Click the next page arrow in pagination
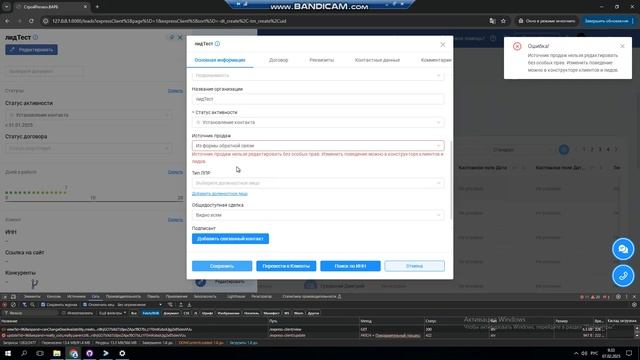 pyautogui.click(x=616, y=150)
